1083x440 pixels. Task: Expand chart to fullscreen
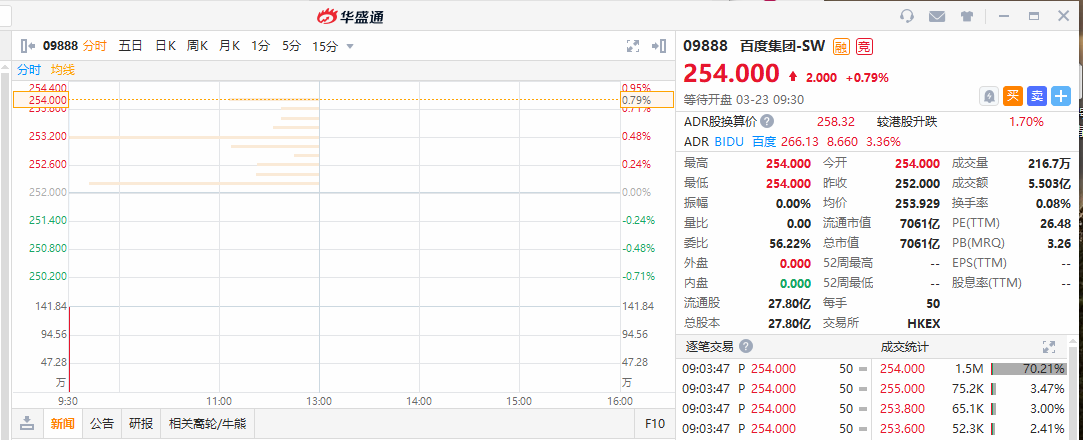coord(632,45)
